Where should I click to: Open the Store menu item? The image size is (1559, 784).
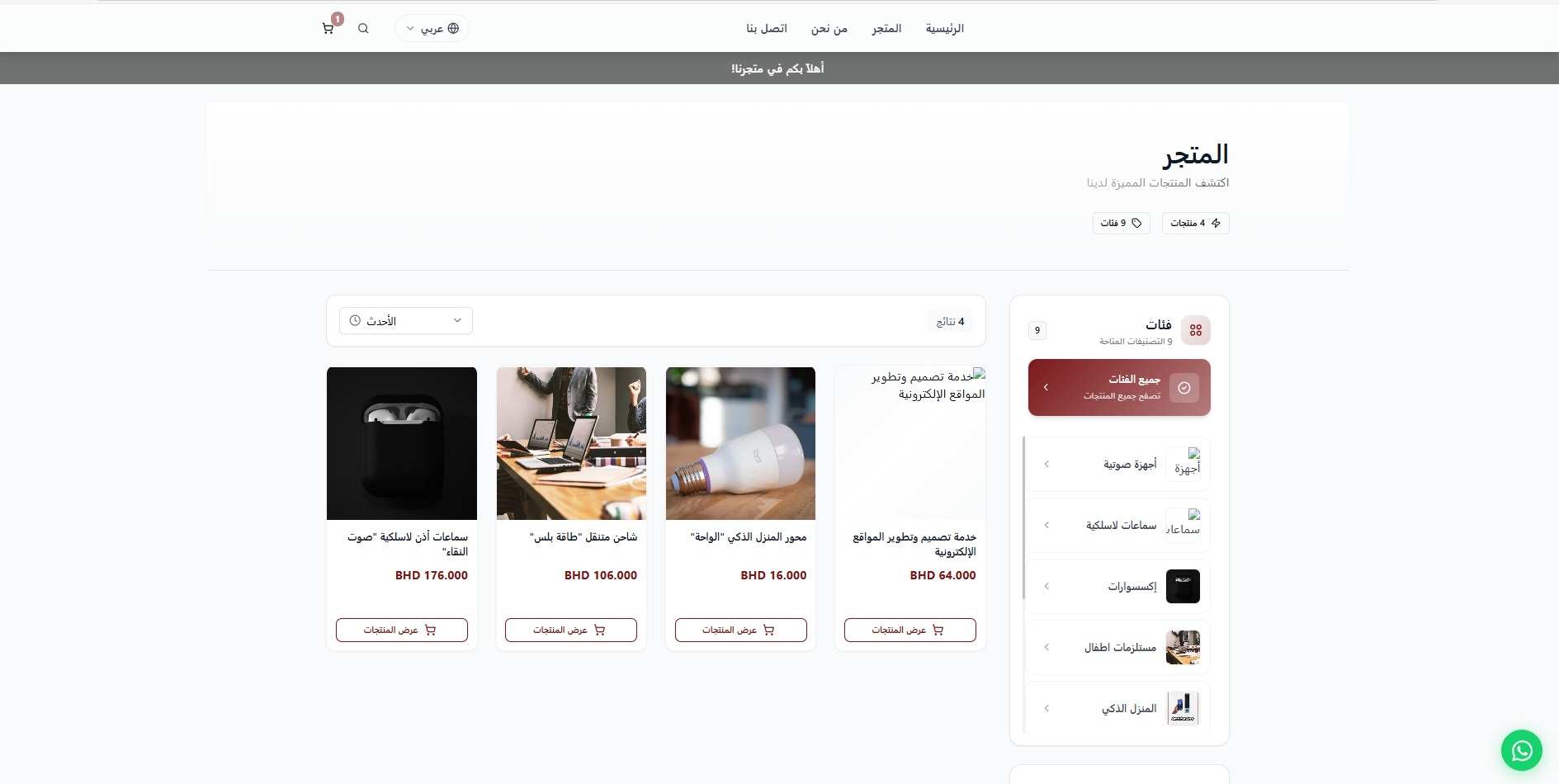click(886, 29)
